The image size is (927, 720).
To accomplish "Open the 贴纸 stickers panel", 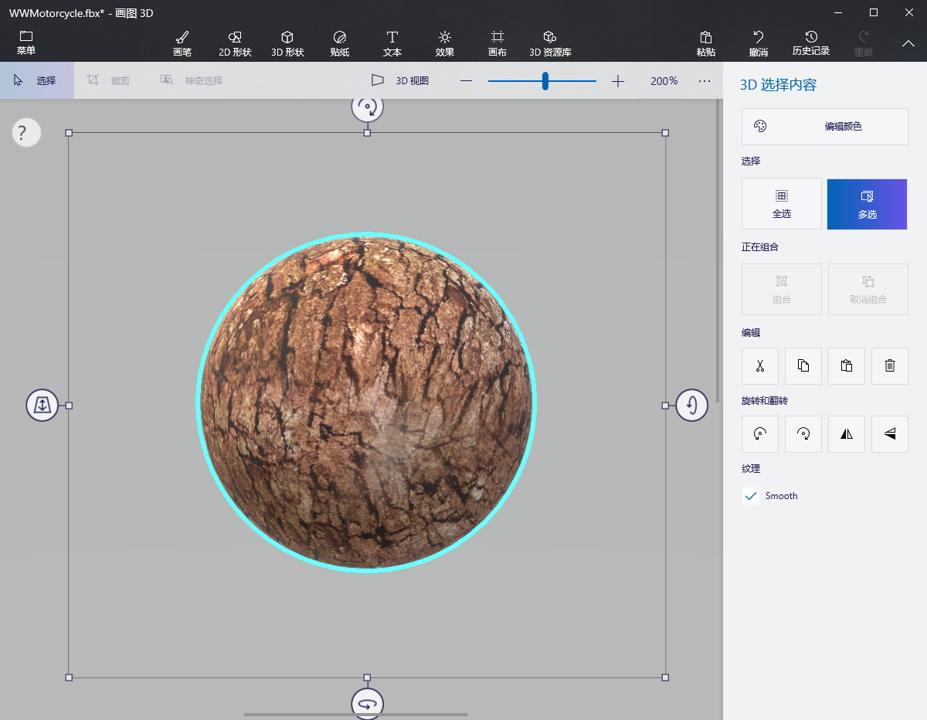I will coord(339,42).
